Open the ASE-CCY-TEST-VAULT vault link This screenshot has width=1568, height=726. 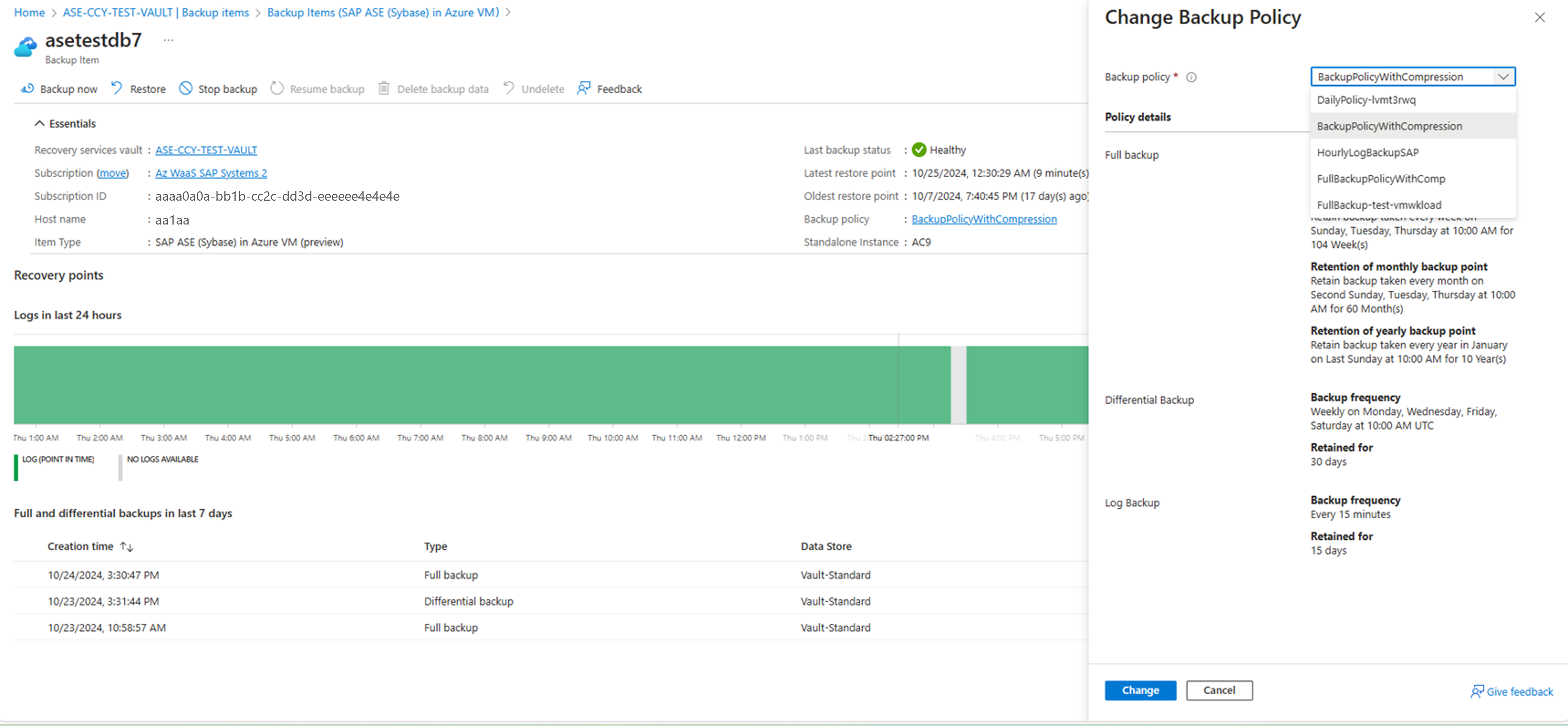(206, 150)
